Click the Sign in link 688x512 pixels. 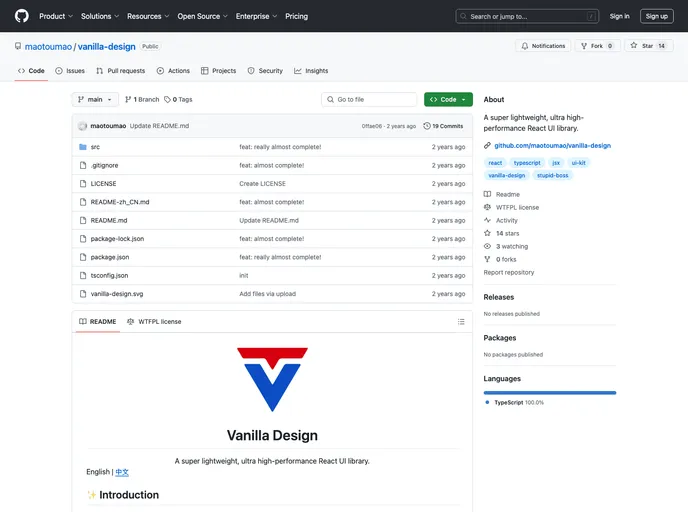pyautogui.click(x=619, y=16)
